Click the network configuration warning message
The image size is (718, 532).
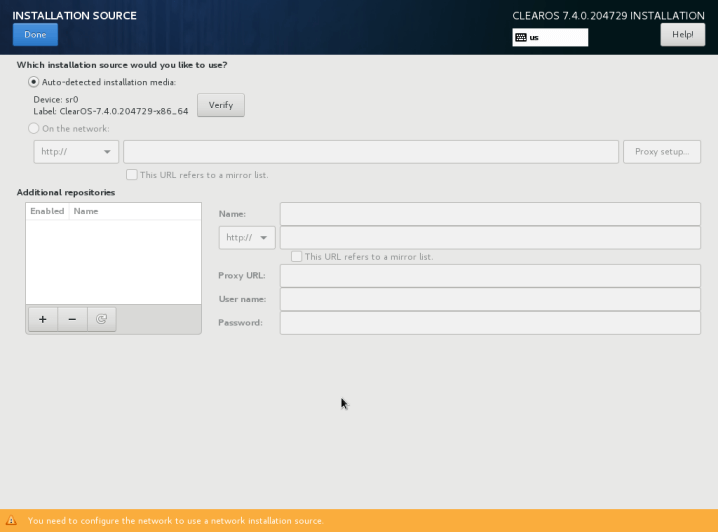coord(176,521)
